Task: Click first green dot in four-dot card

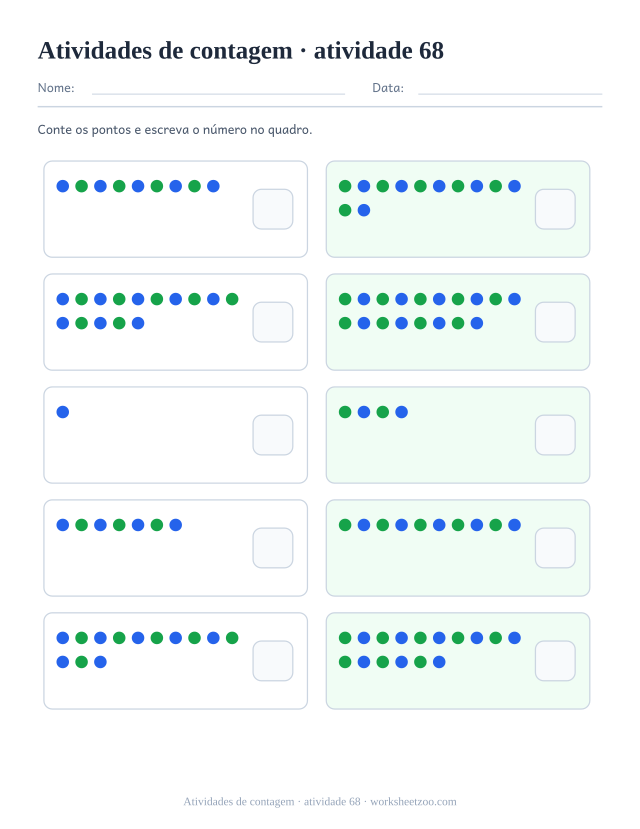Action: [x=345, y=412]
